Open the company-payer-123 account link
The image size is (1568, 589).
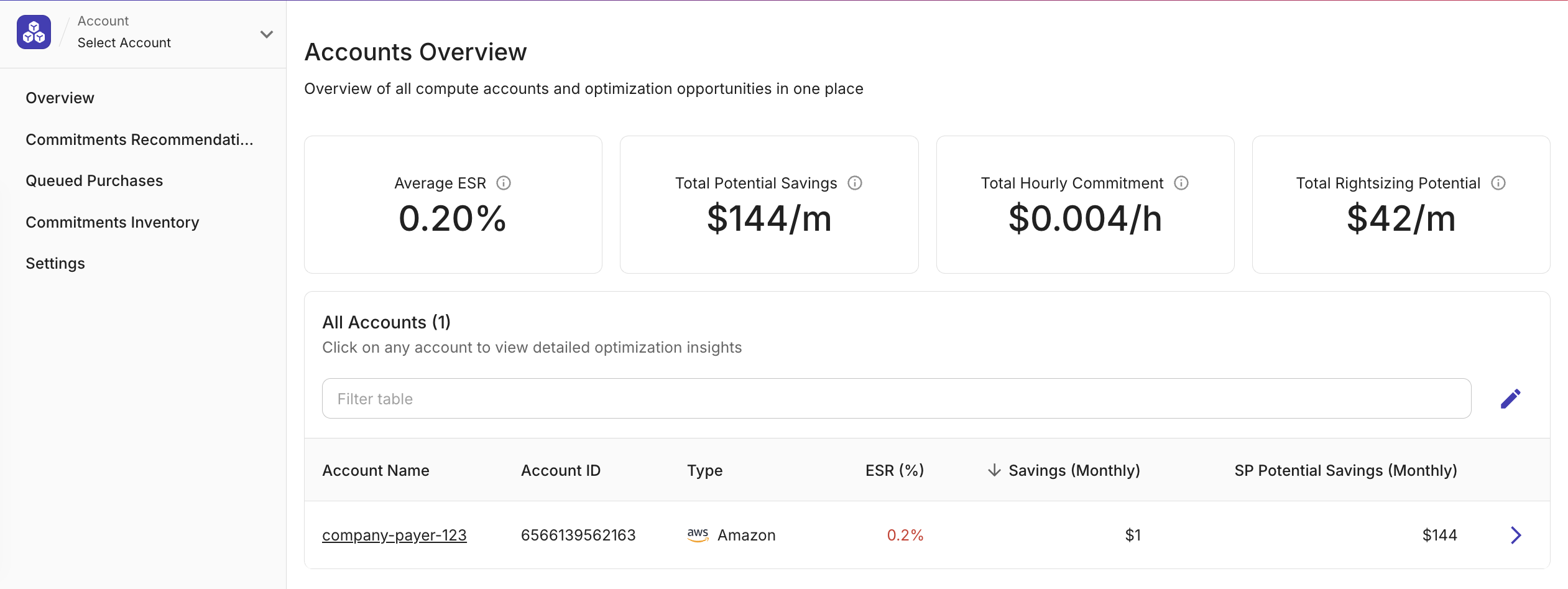(x=395, y=534)
